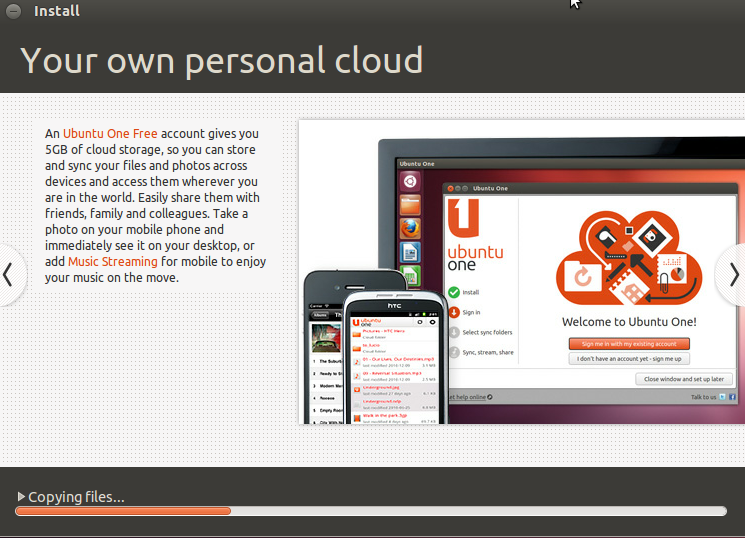Click the Ubuntu One cloud logo graphic
Image resolution: width=745 pixels, height=538 pixels.
tap(629, 258)
